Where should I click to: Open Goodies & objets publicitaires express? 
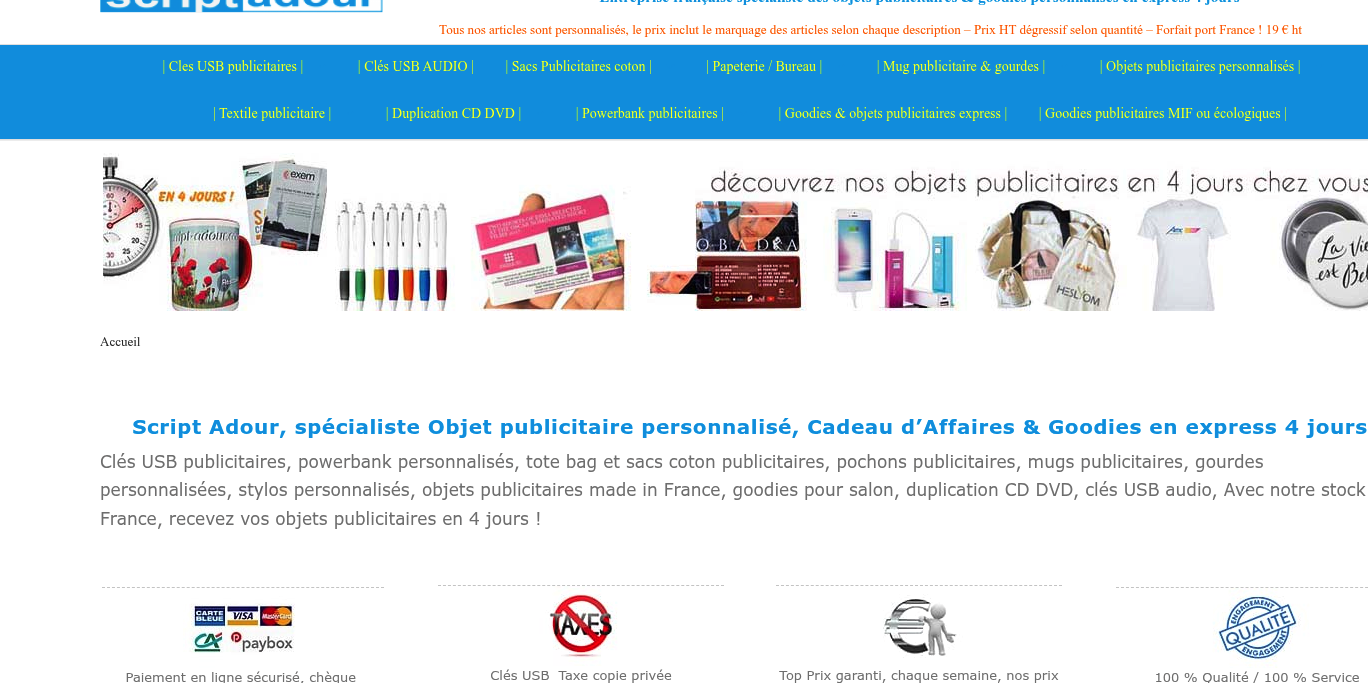pos(893,114)
